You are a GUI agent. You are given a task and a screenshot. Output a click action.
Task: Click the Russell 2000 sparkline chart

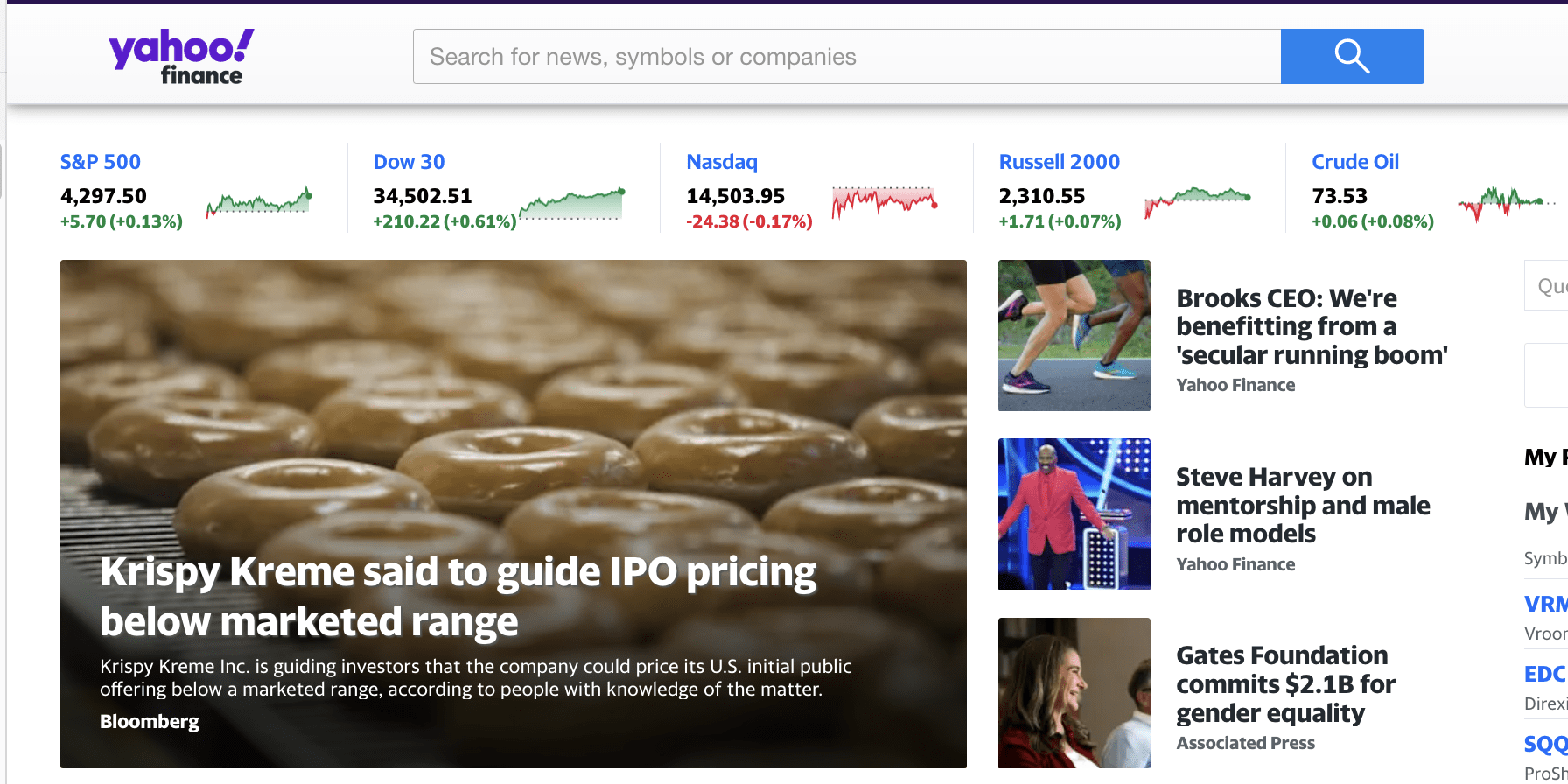click(1197, 201)
